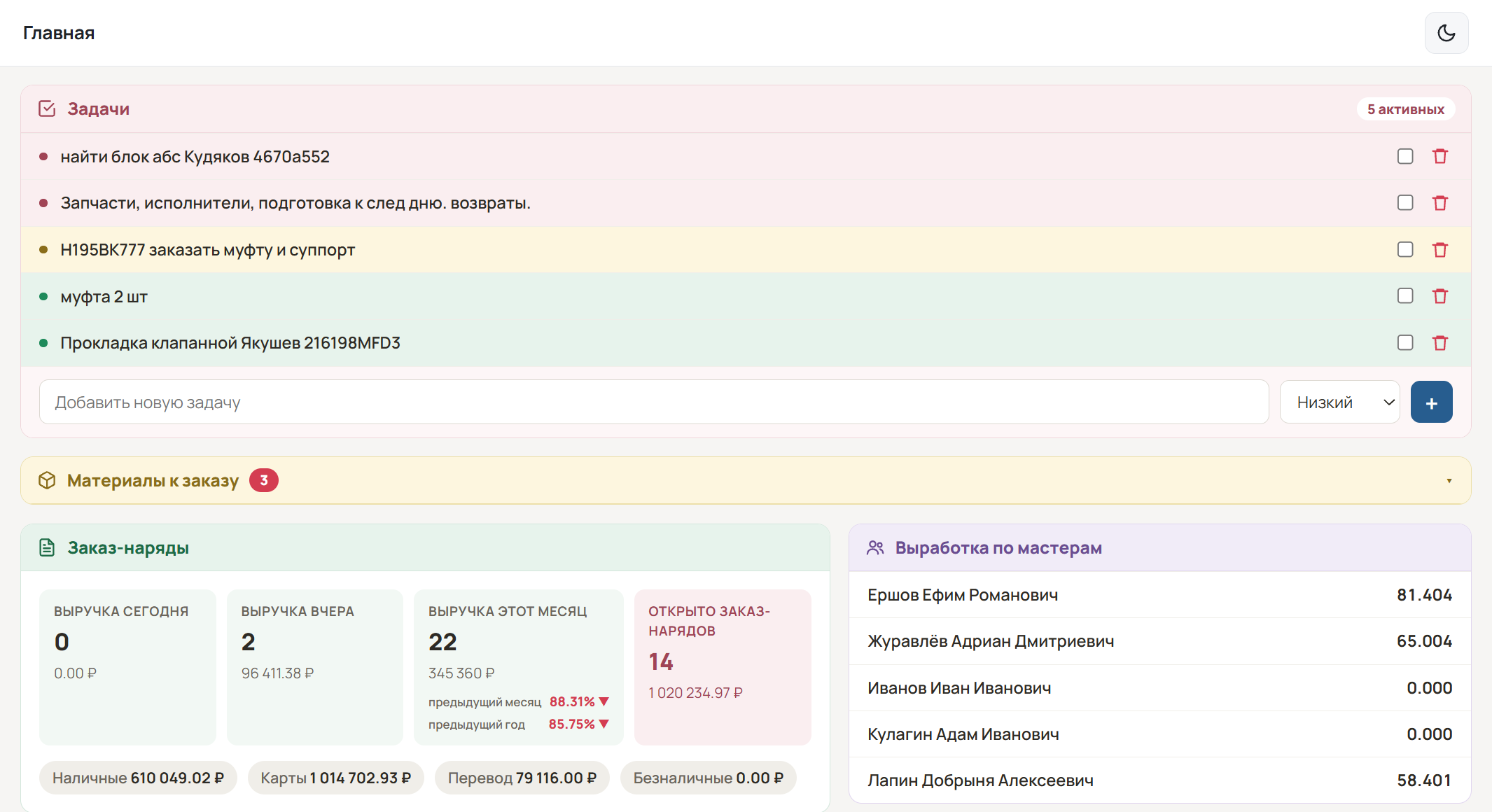Click the Безналичные 0.00 ₽ chip
The image size is (1492, 812).
click(x=708, y=778)
